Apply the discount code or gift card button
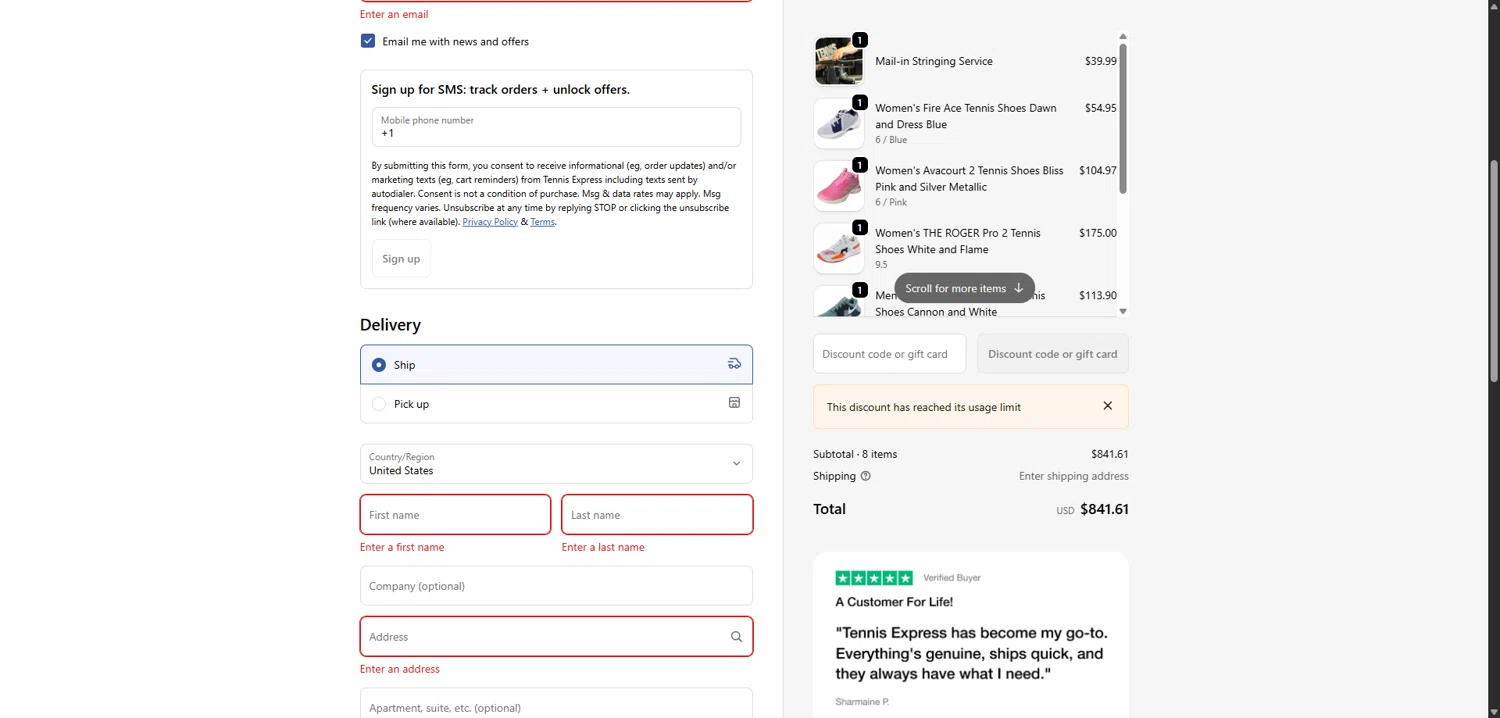The height and width of the screenshot is (718, 1500). 1052,354
